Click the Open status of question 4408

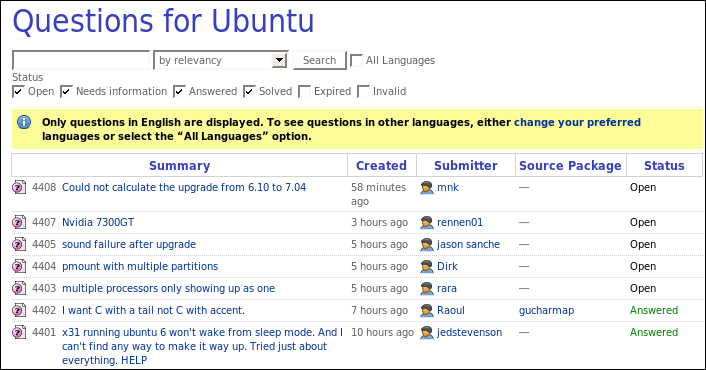pos(643,188)
